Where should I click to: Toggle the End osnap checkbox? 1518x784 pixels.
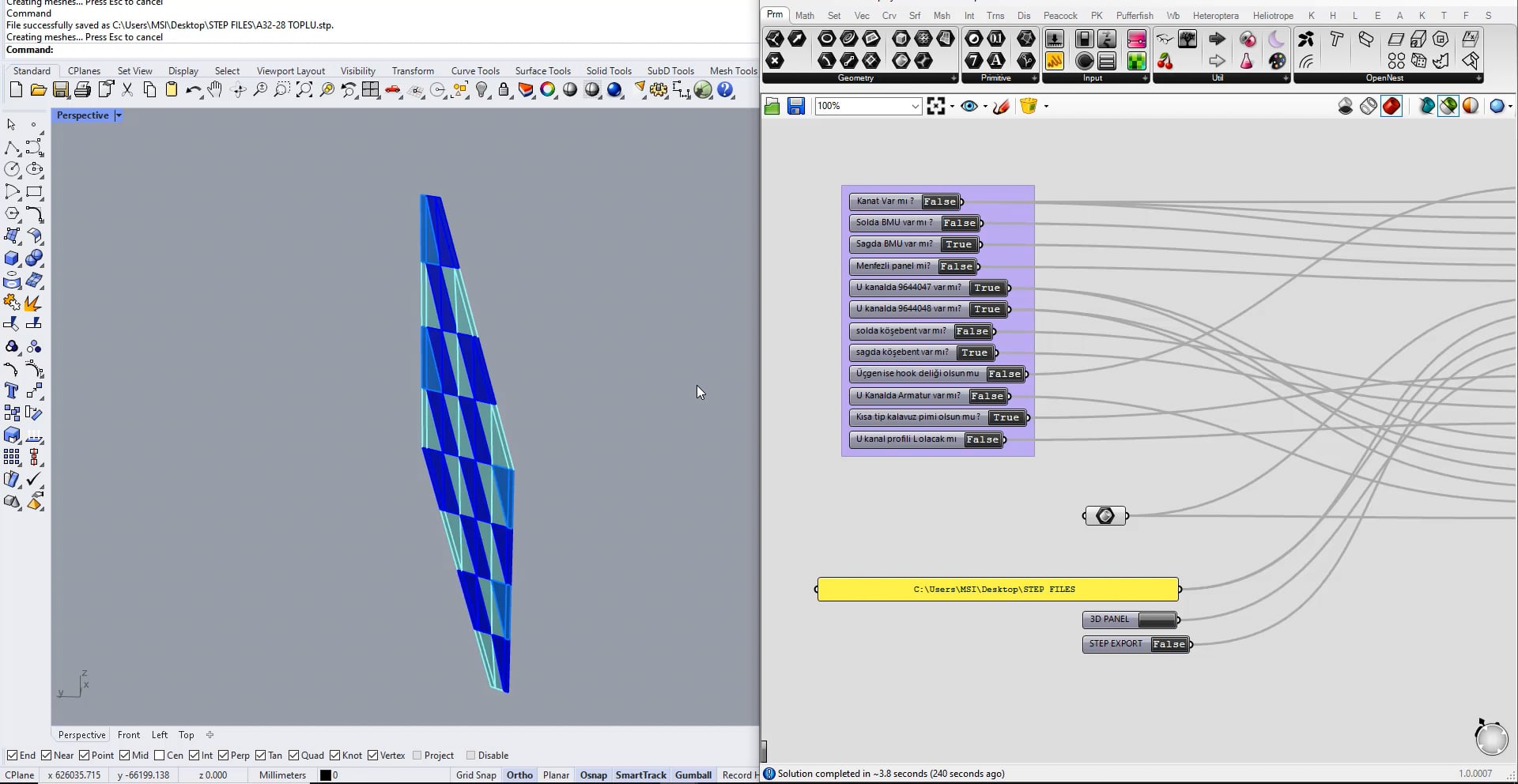[12, 755]
